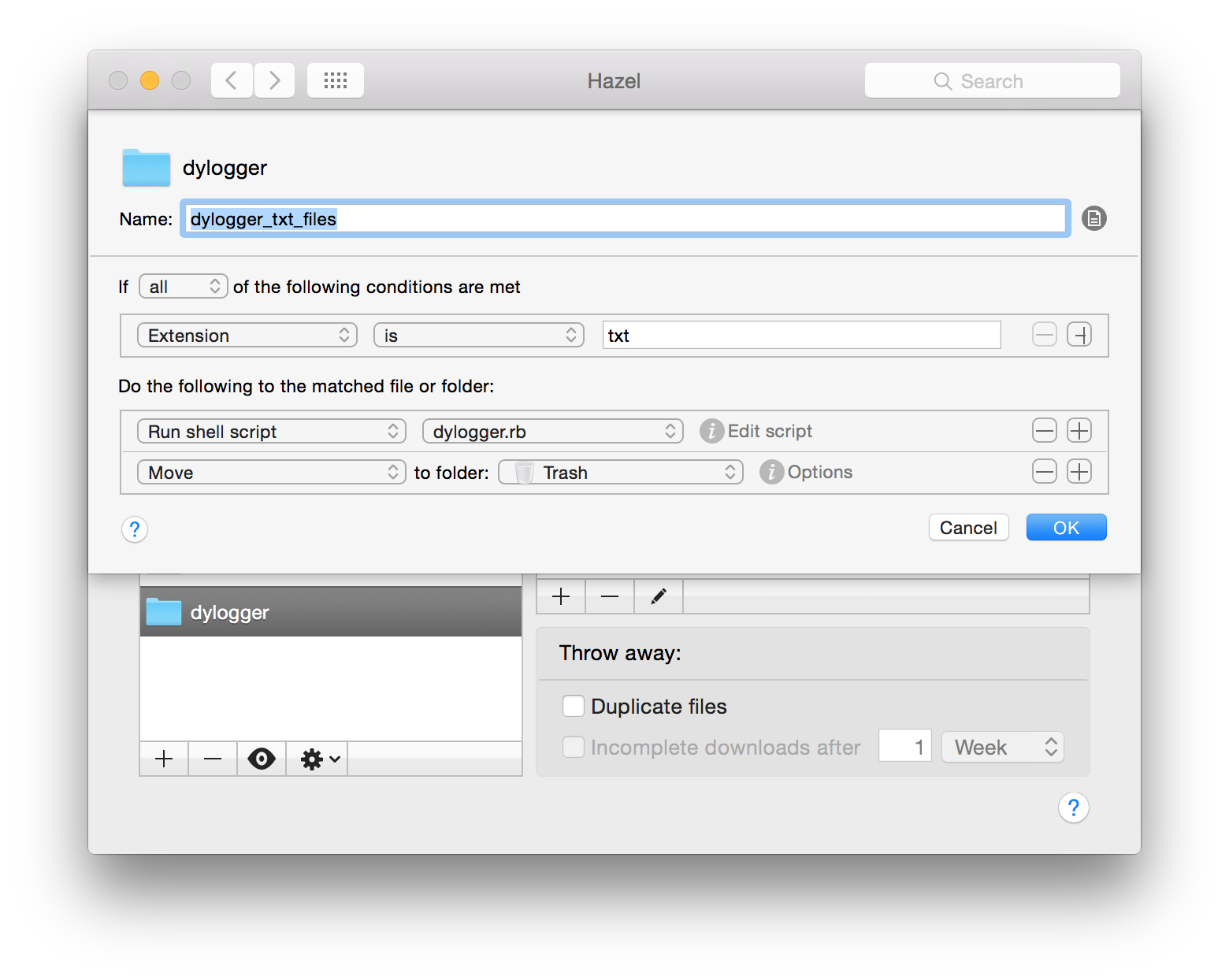Image resolution: width=1229 pixels, height=980 pixels.
Task: Add action after Move row
Action: click(1079, 471)
